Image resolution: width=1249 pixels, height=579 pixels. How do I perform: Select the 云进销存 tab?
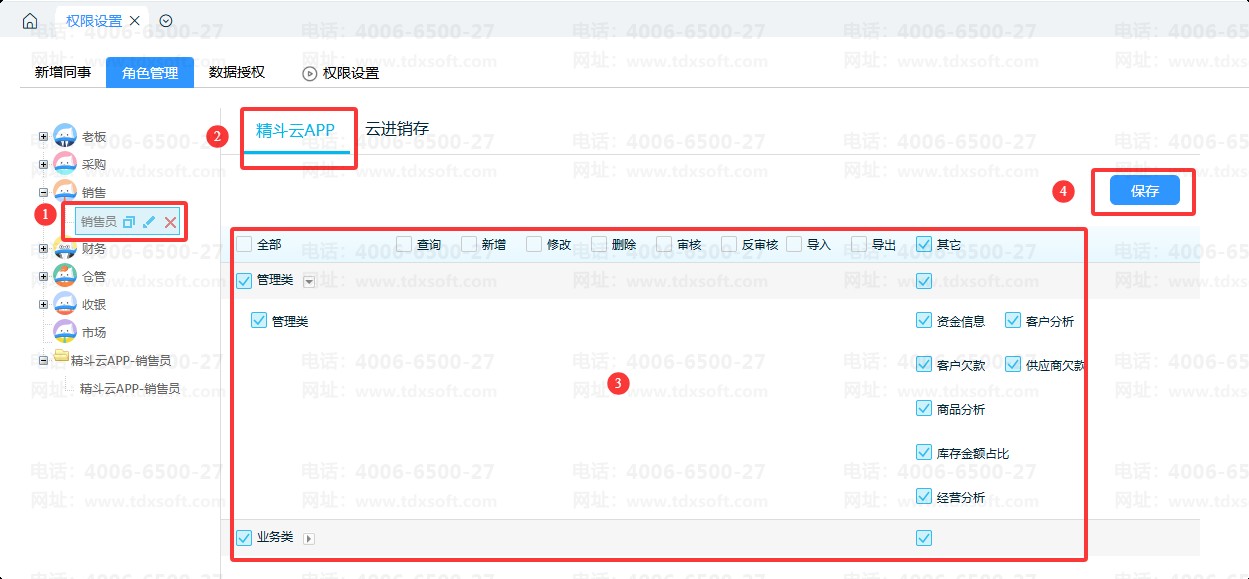pos(397,129)
